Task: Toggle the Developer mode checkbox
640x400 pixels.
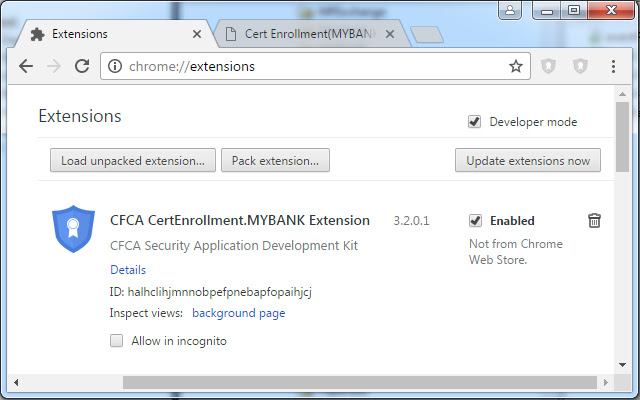Action: pyautogui.click(x=474, y=122)
